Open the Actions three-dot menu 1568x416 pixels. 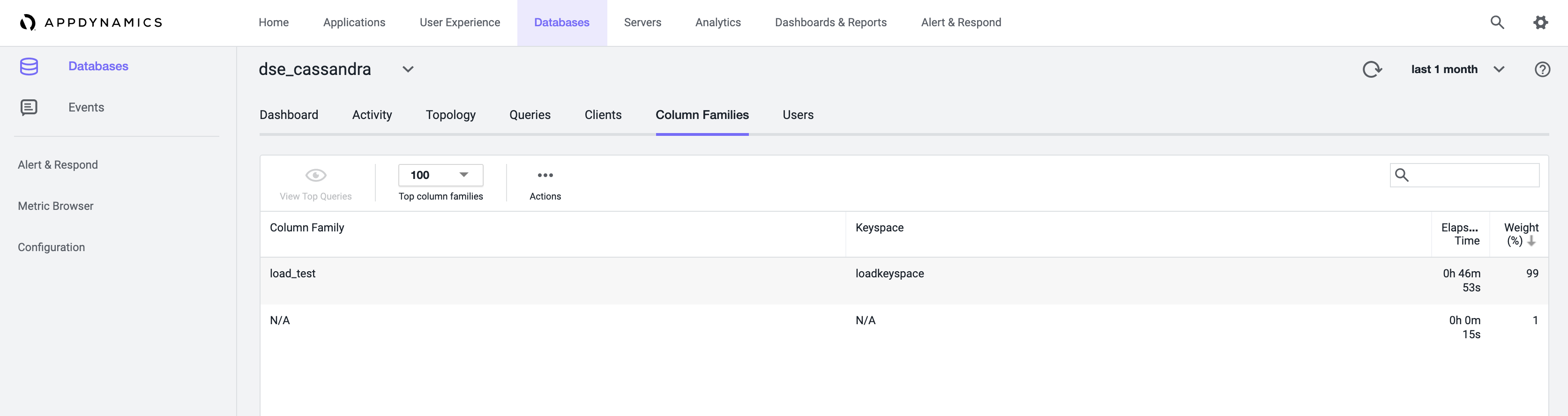pyautogui.click(x=545, y=175)
